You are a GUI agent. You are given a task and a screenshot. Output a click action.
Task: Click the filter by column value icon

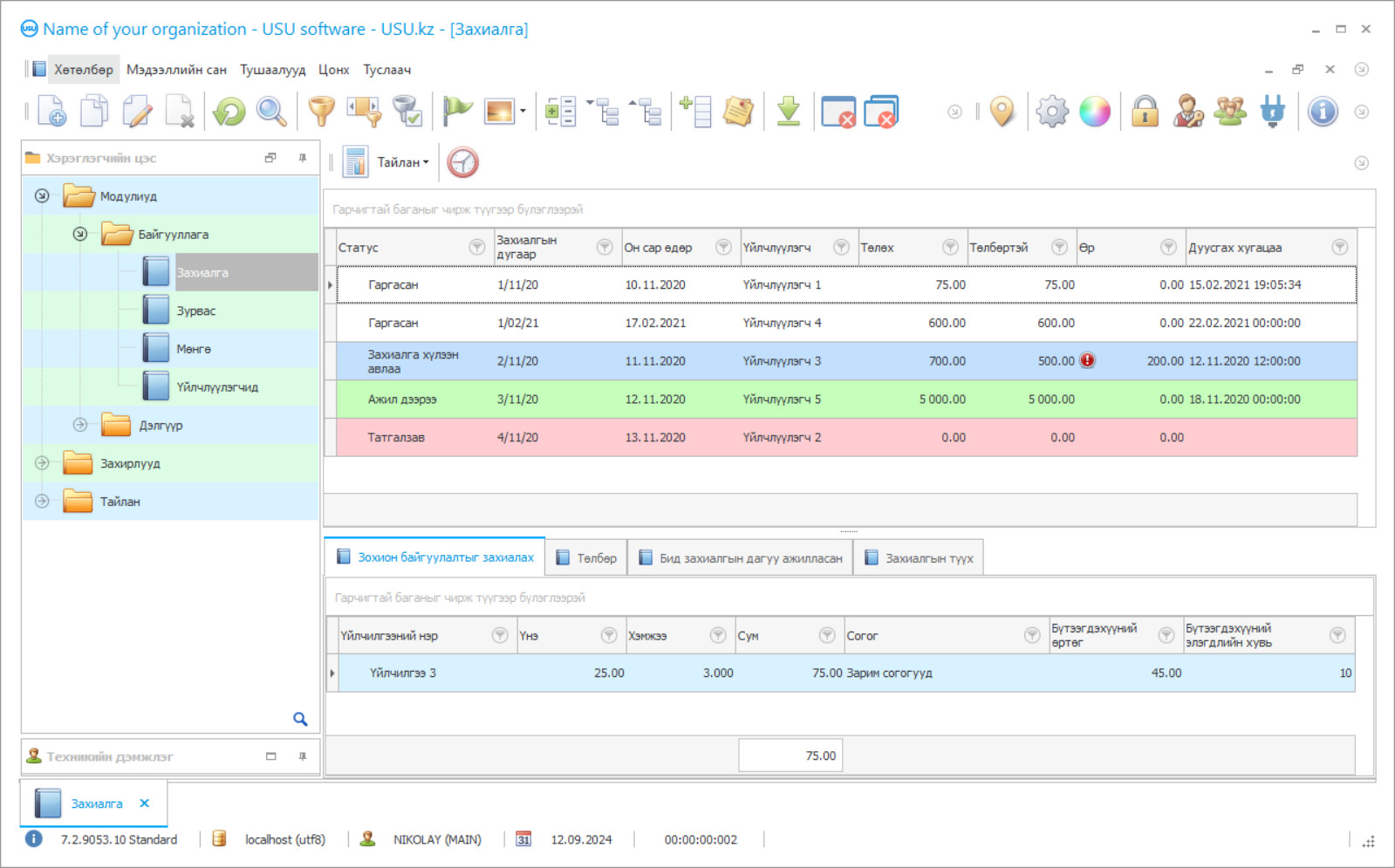coord(364,112)
